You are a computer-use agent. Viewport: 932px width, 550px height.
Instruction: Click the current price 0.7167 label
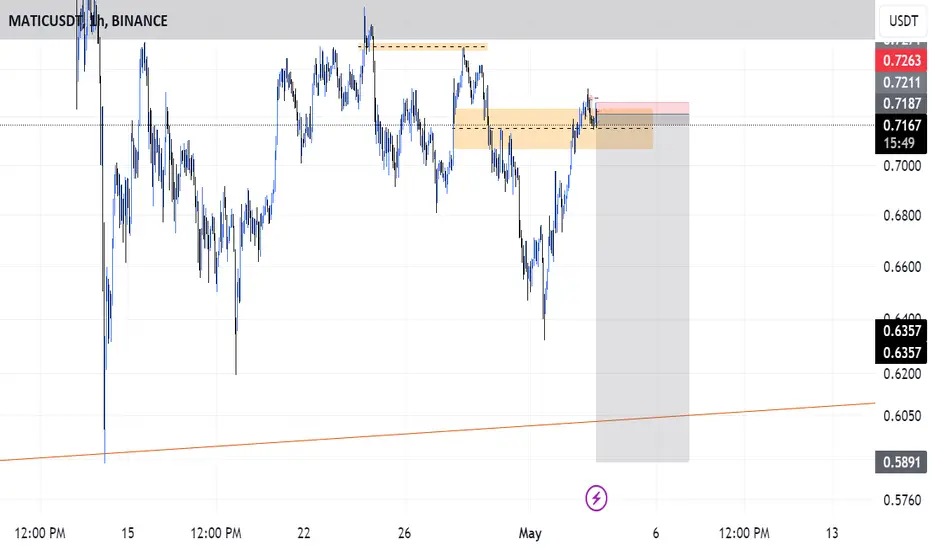coord(901,125)
